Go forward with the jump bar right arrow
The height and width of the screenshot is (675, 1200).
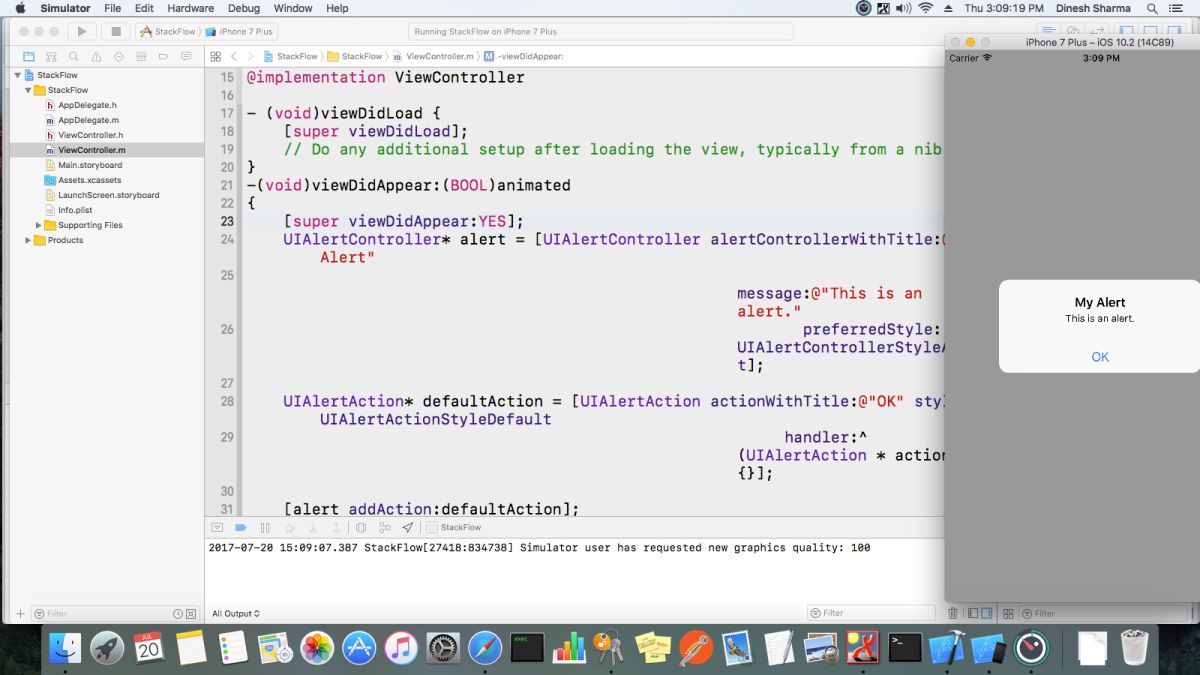point(250,56)
